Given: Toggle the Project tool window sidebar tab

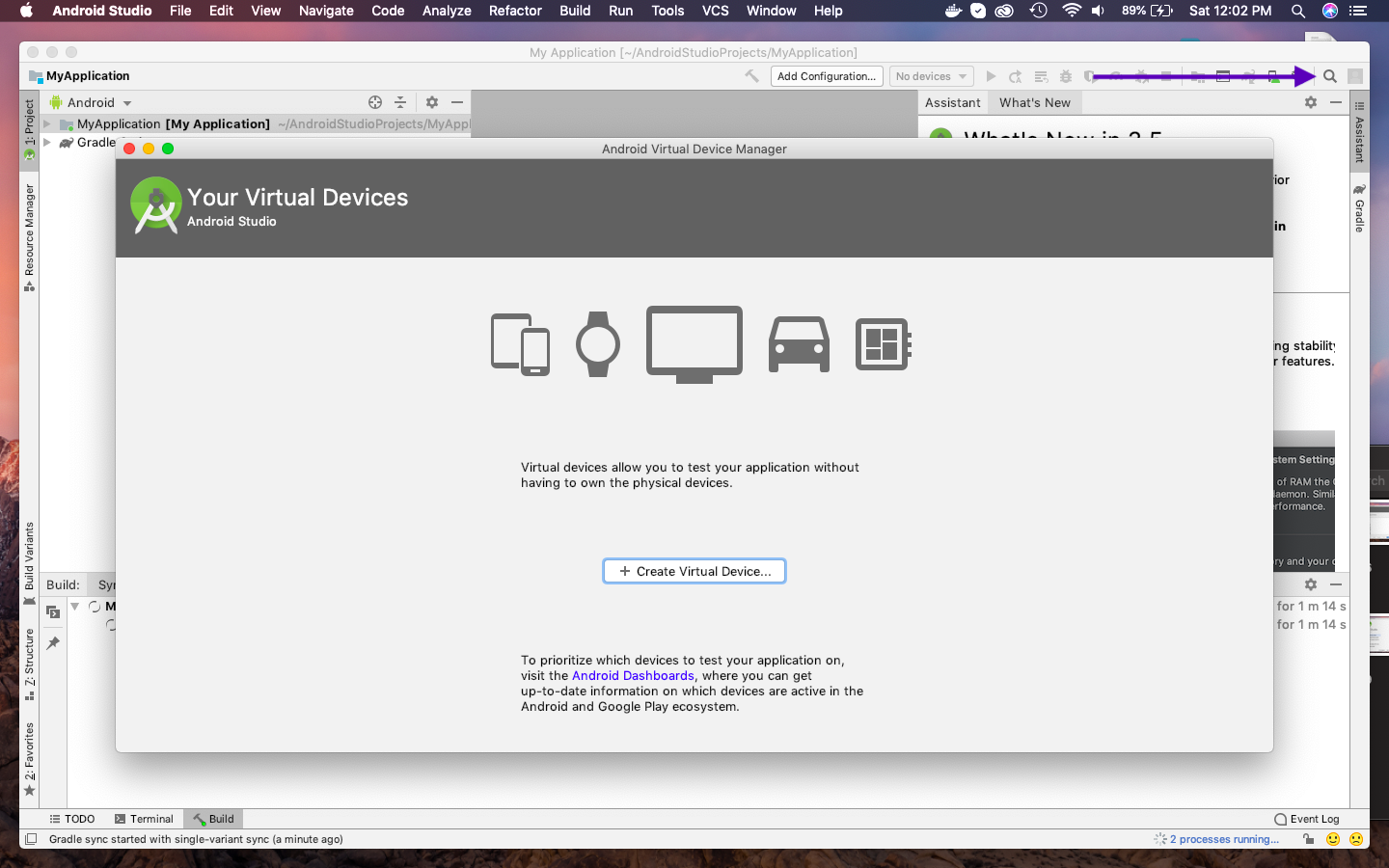Looking at the screenshot, I should (29, 129).
